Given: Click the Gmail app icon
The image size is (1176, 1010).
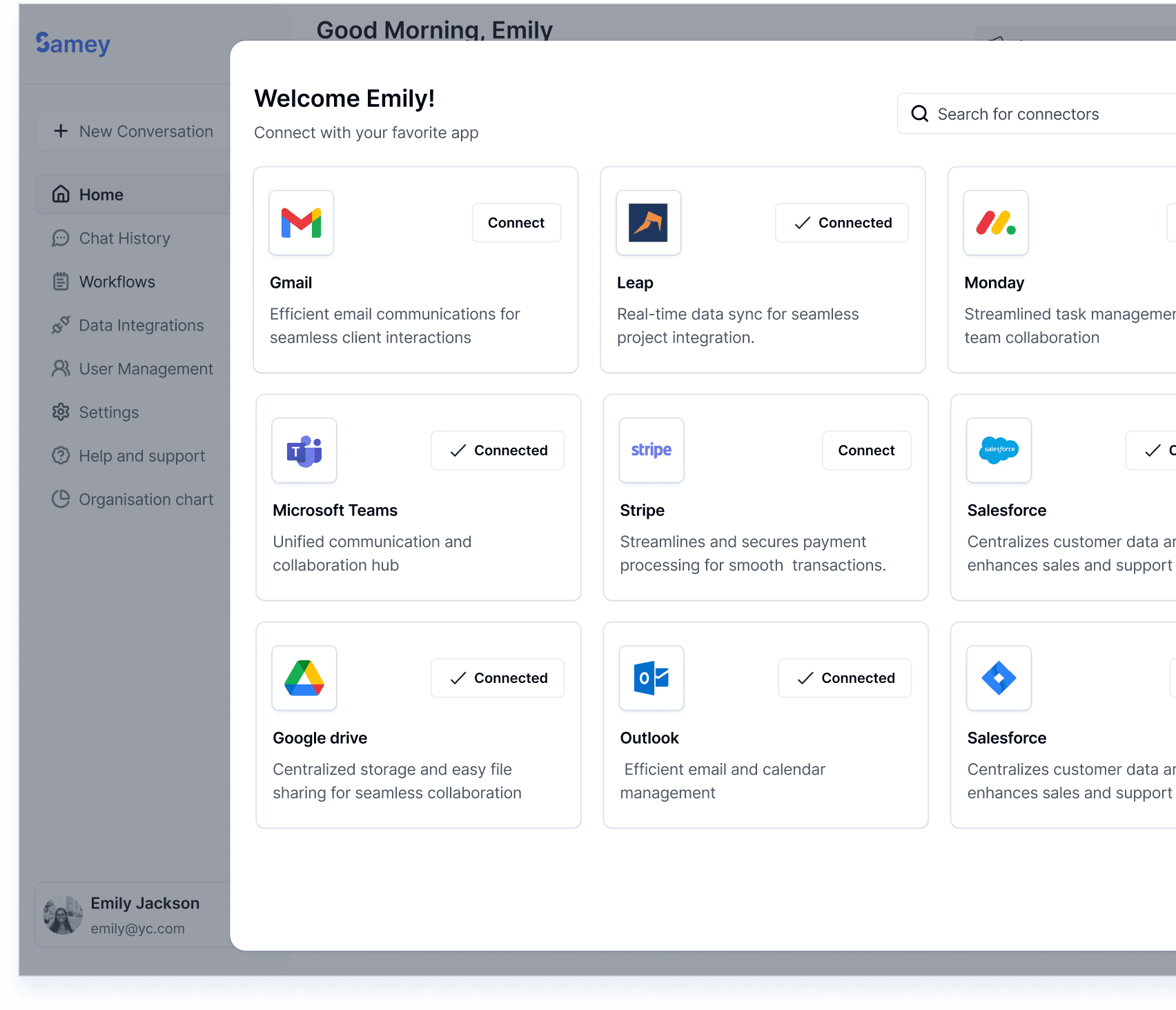Looking at the screenshot, I should [302, 223].
